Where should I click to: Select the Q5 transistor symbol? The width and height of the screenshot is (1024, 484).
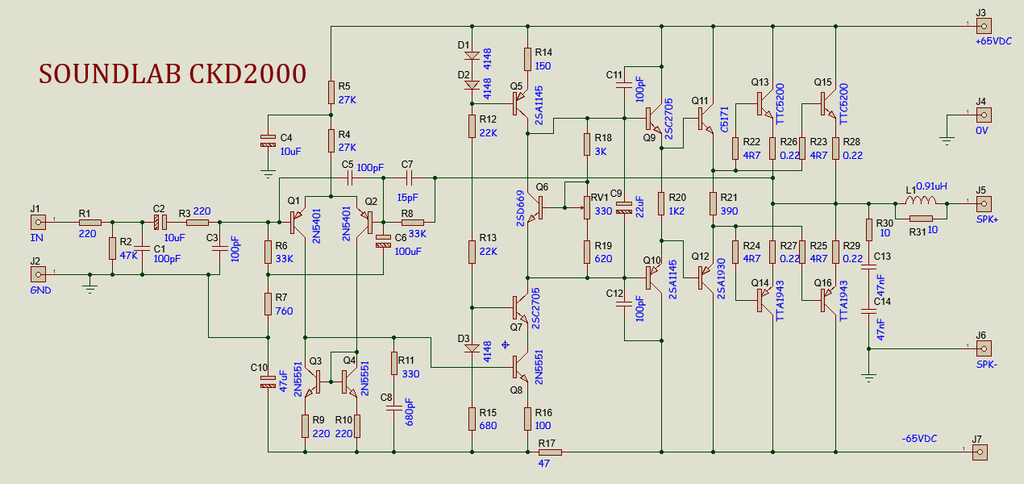pos(520,105)
